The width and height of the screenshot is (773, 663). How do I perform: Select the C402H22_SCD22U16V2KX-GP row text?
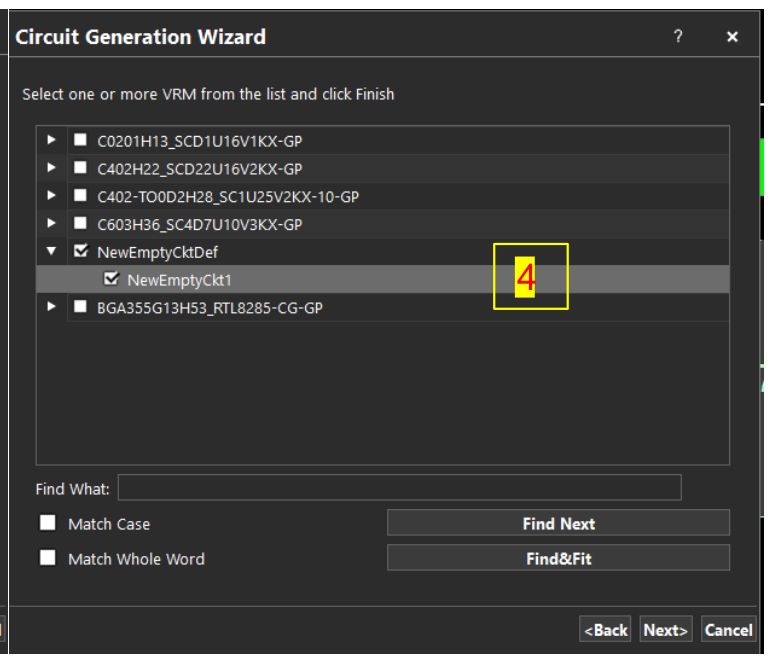(200, 169)
